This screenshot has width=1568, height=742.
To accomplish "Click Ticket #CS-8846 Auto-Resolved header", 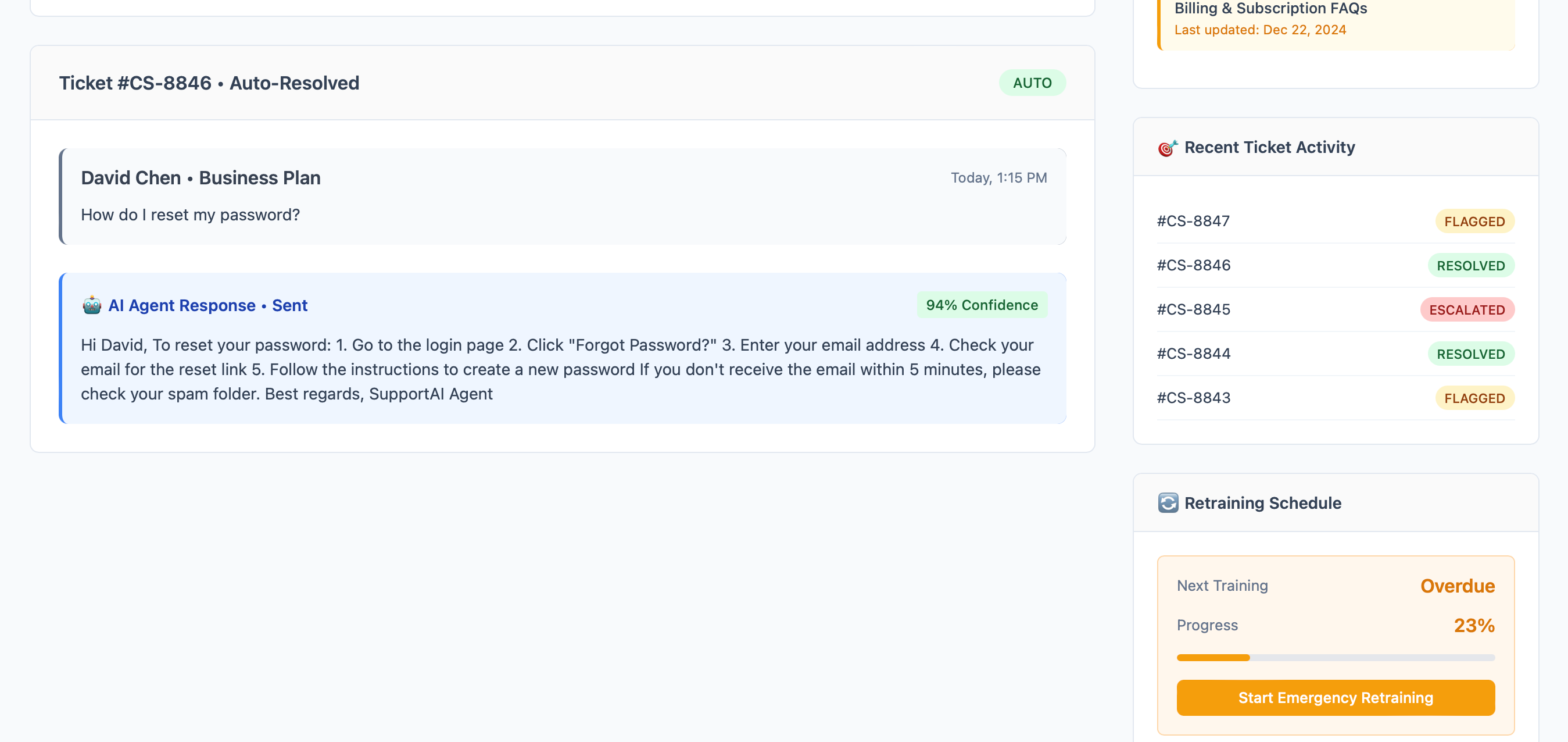I will pos(209,83).
